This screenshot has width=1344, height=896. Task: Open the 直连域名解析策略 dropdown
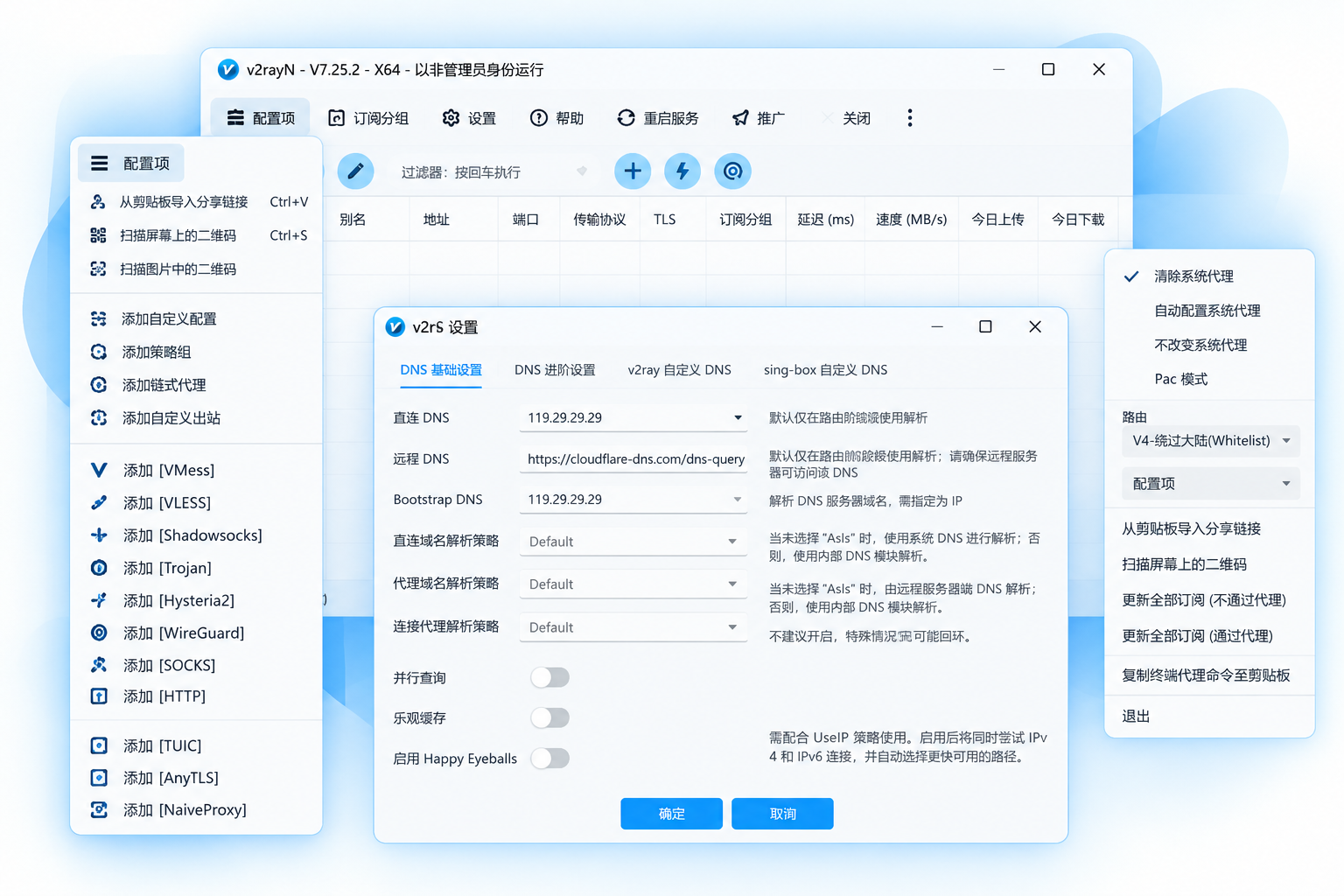(x=633, y=542)
